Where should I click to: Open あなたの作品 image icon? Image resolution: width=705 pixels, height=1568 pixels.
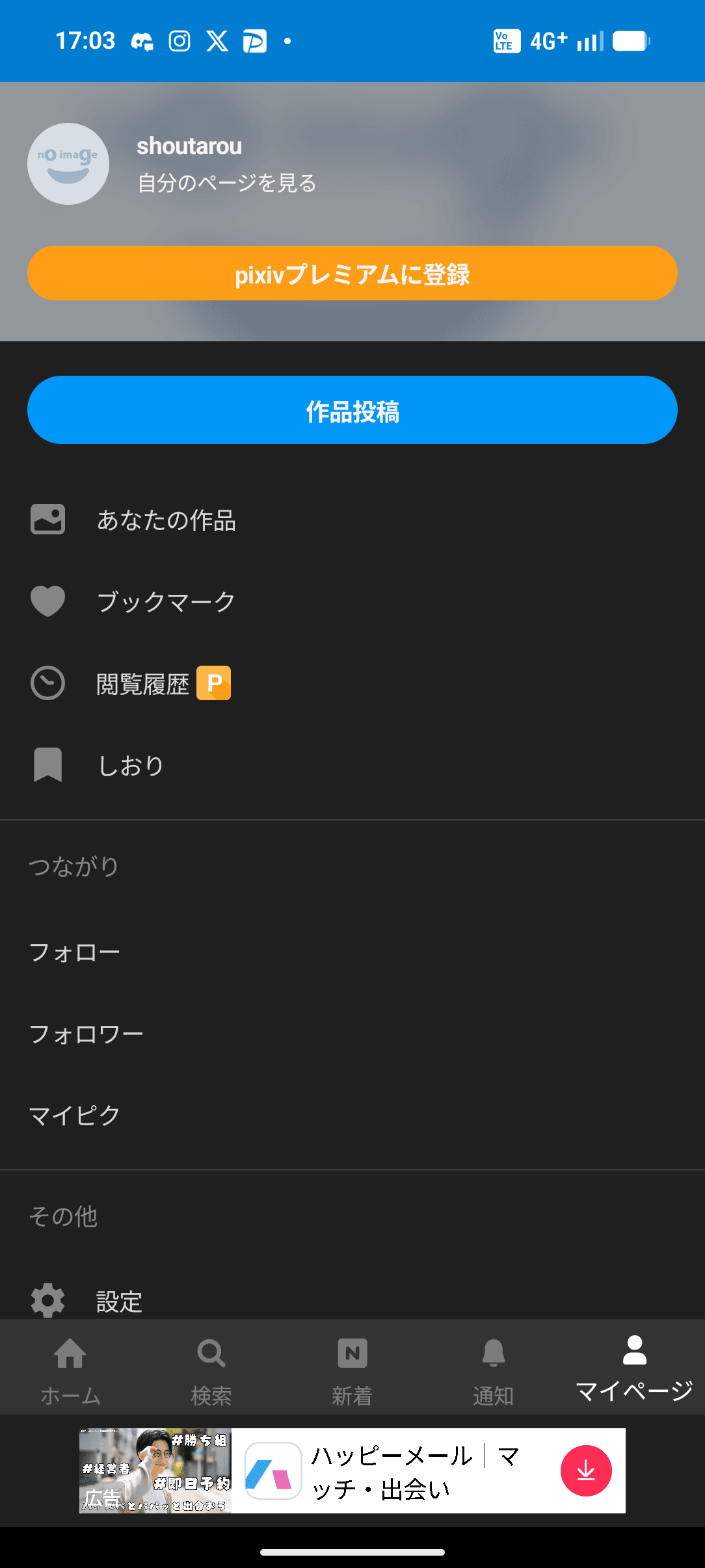[x=48, y=519]
